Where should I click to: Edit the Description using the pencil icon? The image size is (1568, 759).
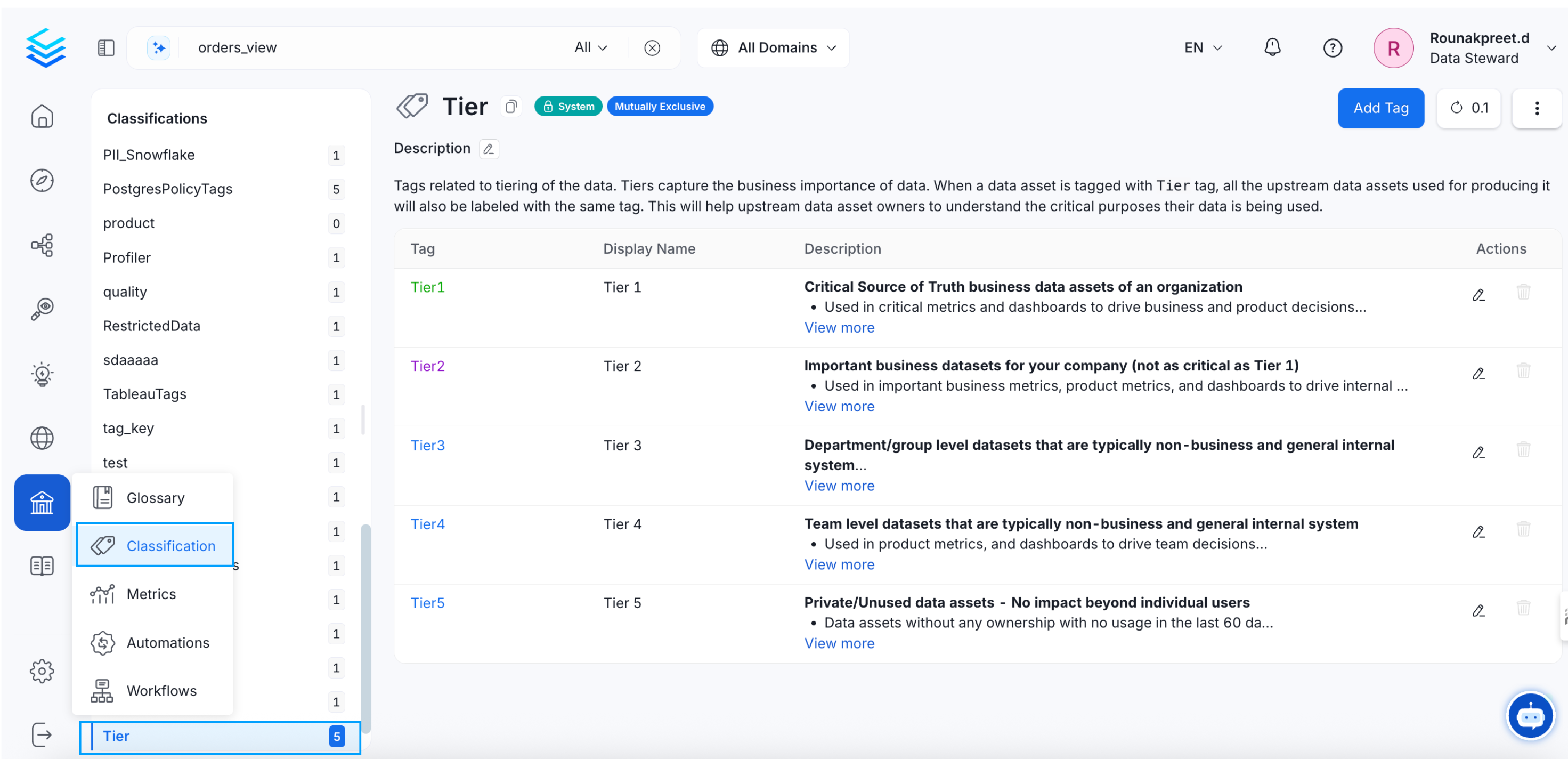[x=488, y=149]
